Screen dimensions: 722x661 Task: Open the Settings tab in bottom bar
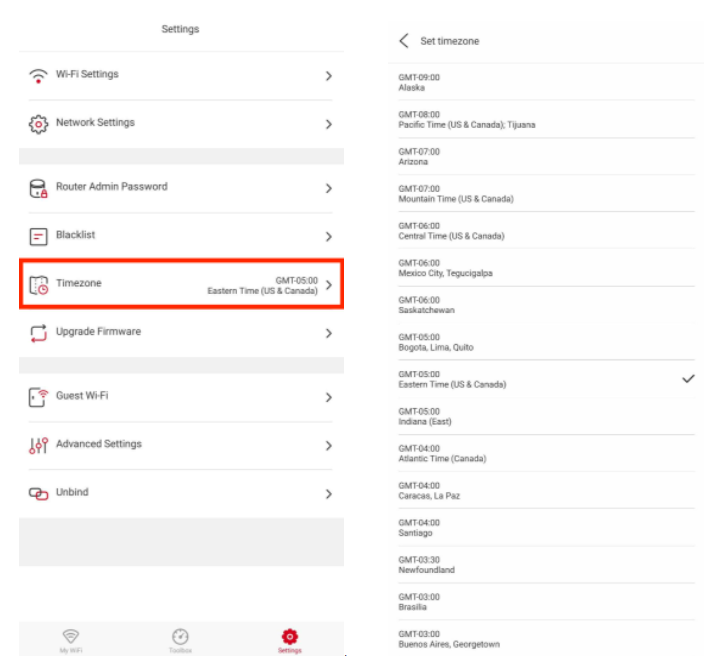[x=290, y=639]
